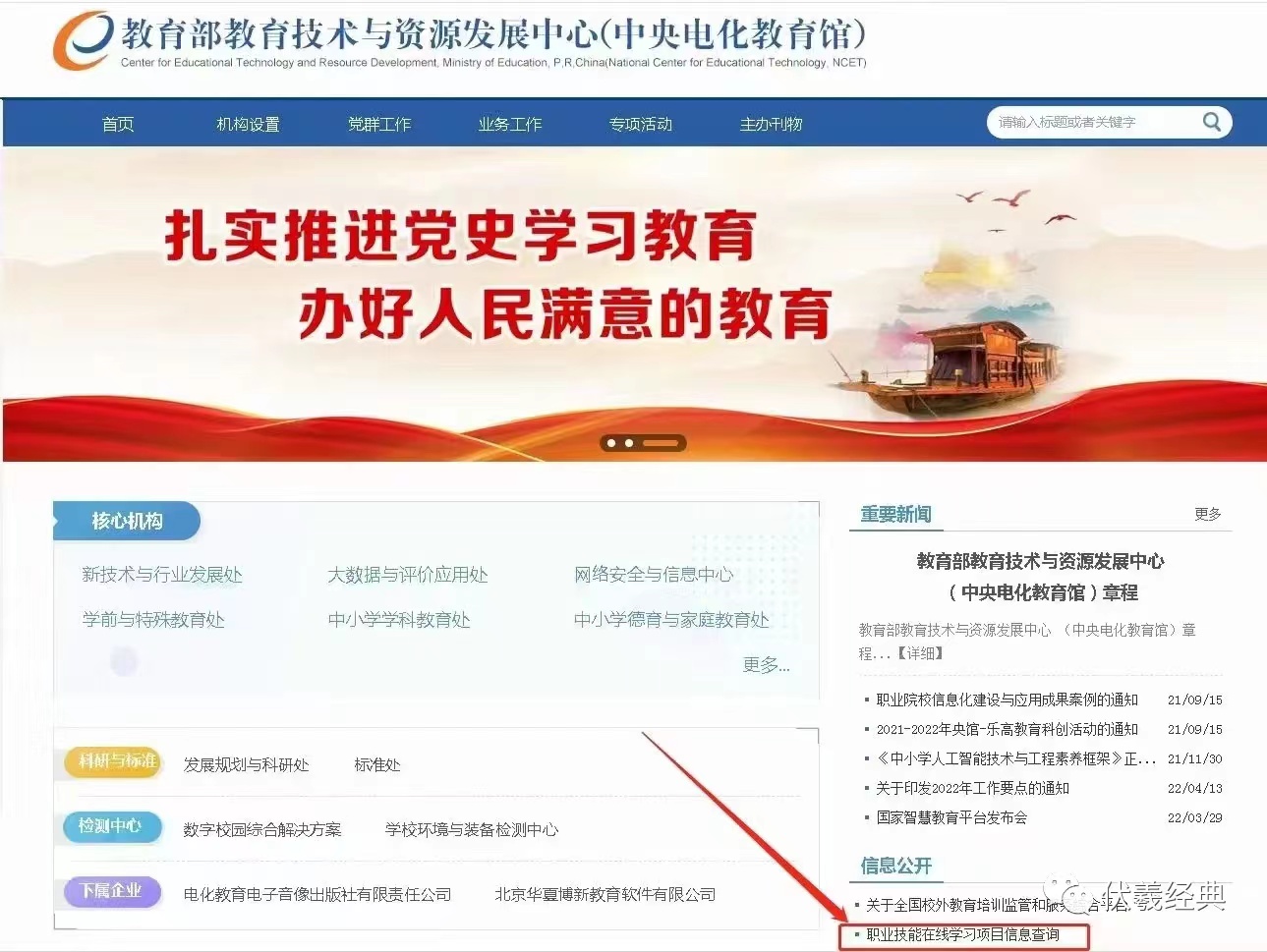Click the Chinese site title in header

(494, 33)
